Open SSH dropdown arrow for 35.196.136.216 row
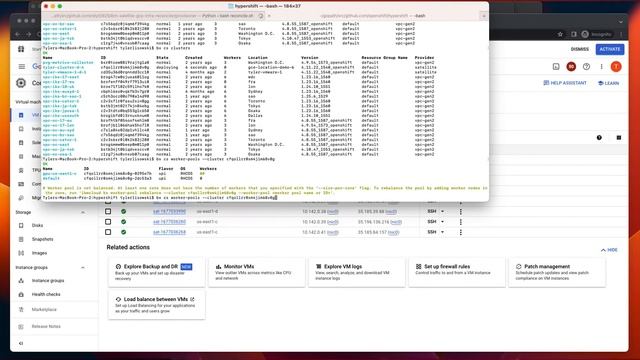 [x=442, y=222]
